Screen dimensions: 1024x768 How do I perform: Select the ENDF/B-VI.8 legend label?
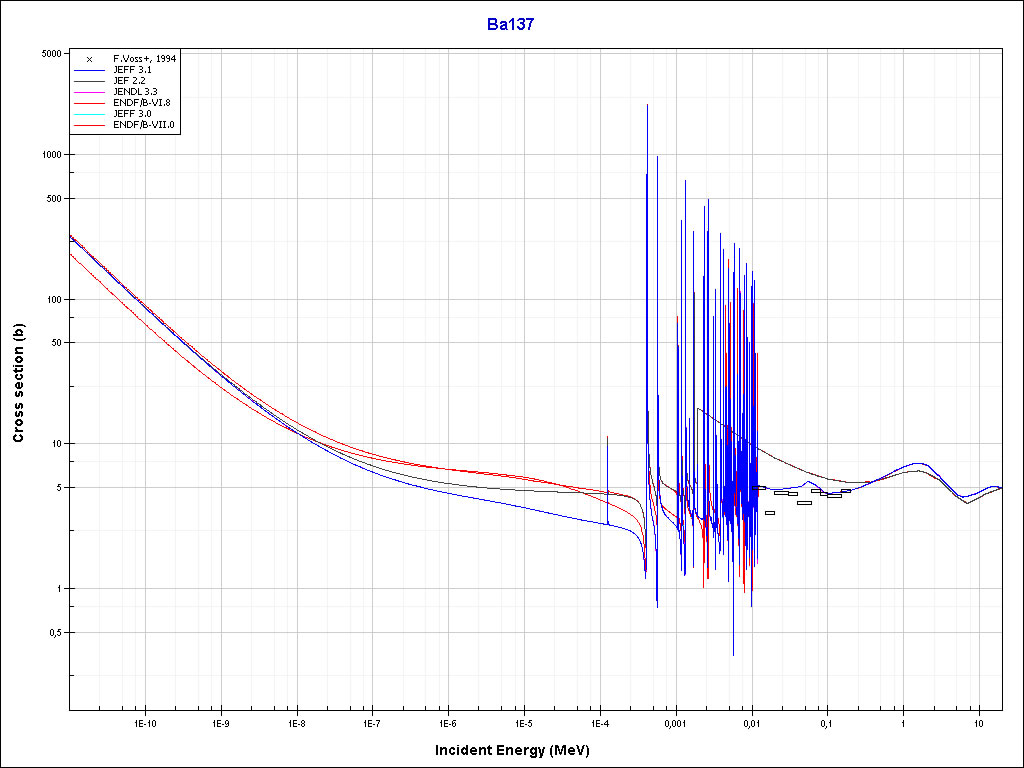(x=141, y=103)
